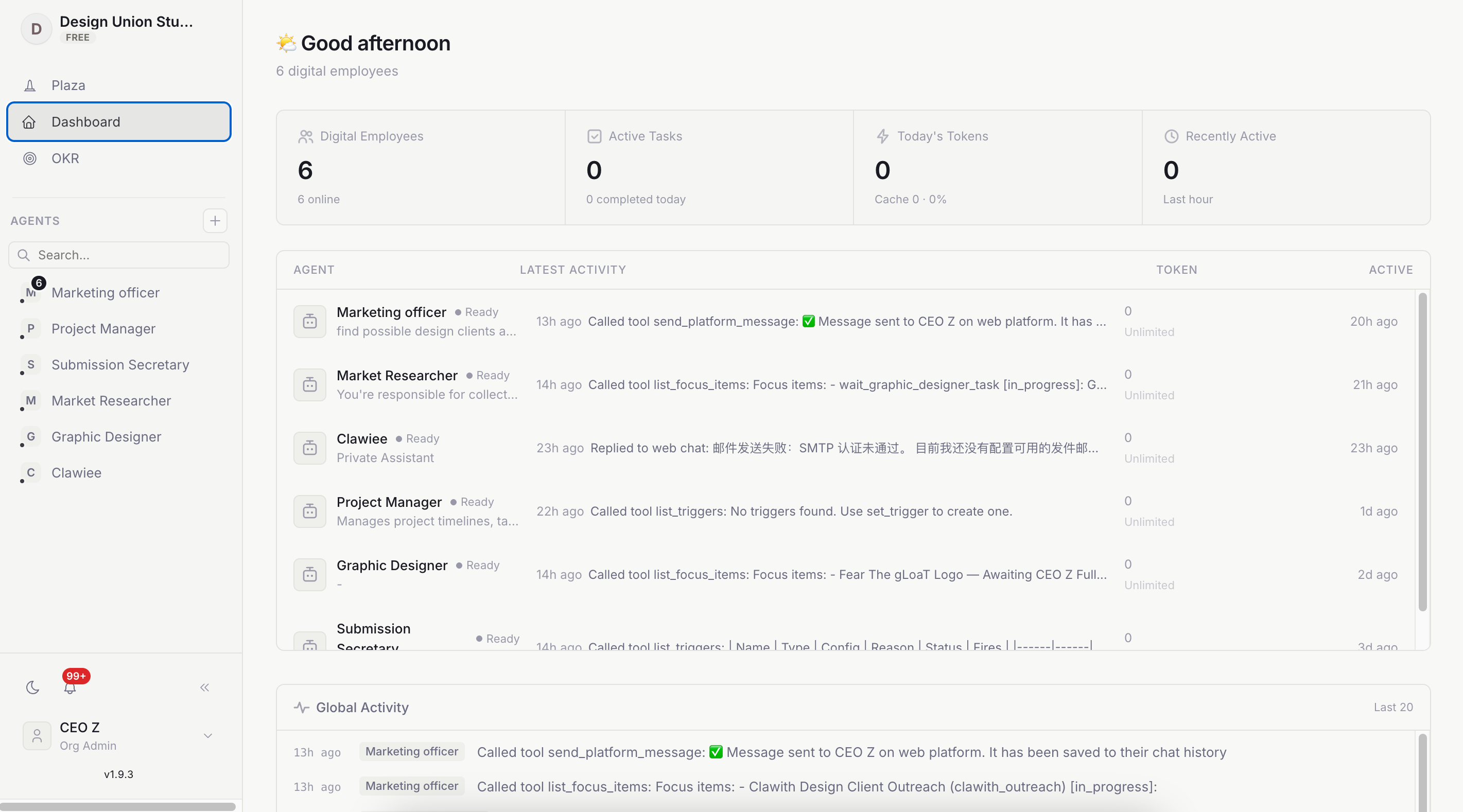This screenshot has height=812, width=1463.
Task: Click the Recently Active clock icon
Action: coord(1171,136)
